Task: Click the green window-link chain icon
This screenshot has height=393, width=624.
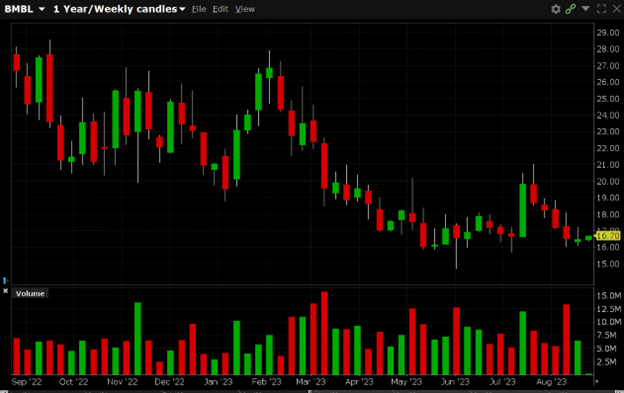Action: (x=570, y=9)
